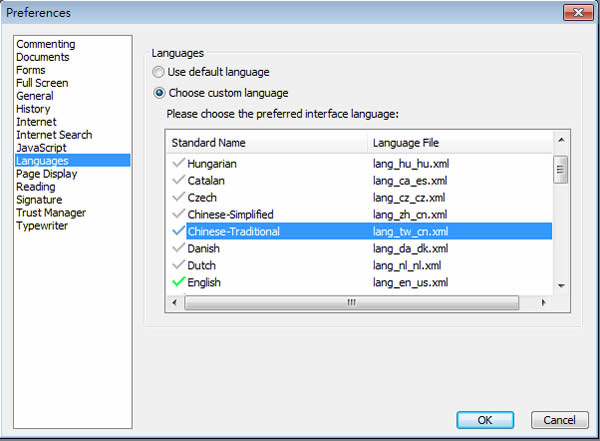The width and height of the screenshot is (600, 441).
Task: Click the checkmark icon beside Catalan
Action: click(178, 180)
